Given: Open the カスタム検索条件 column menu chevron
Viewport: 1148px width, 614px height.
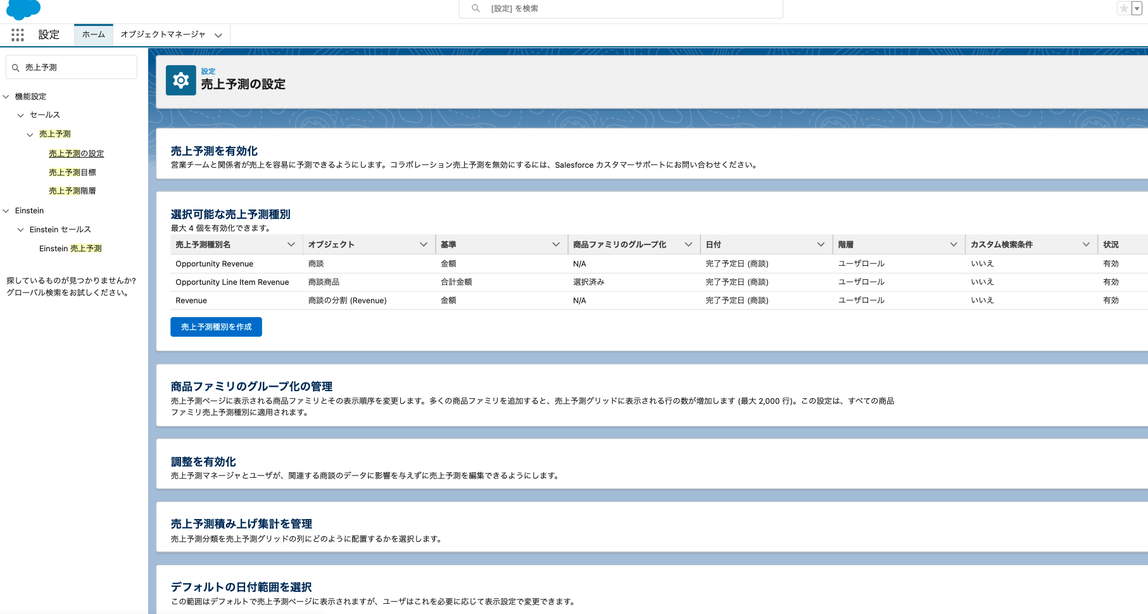Looking at the screenshot, I should point(1086,244).
